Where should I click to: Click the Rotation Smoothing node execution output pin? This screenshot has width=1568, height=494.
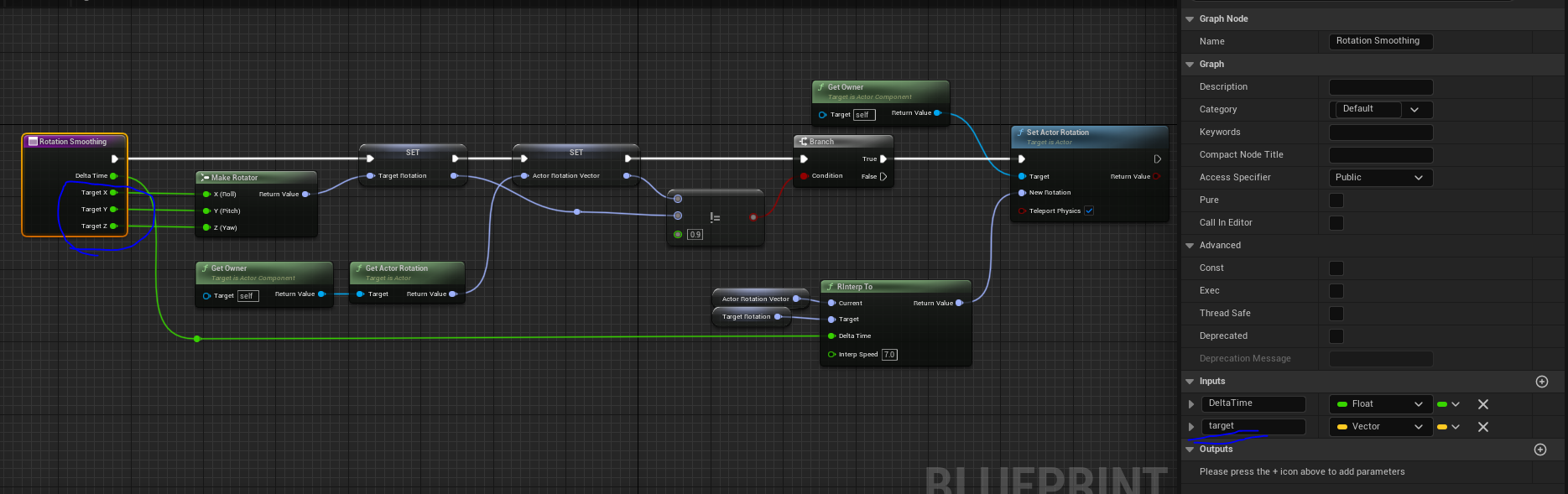115,159
